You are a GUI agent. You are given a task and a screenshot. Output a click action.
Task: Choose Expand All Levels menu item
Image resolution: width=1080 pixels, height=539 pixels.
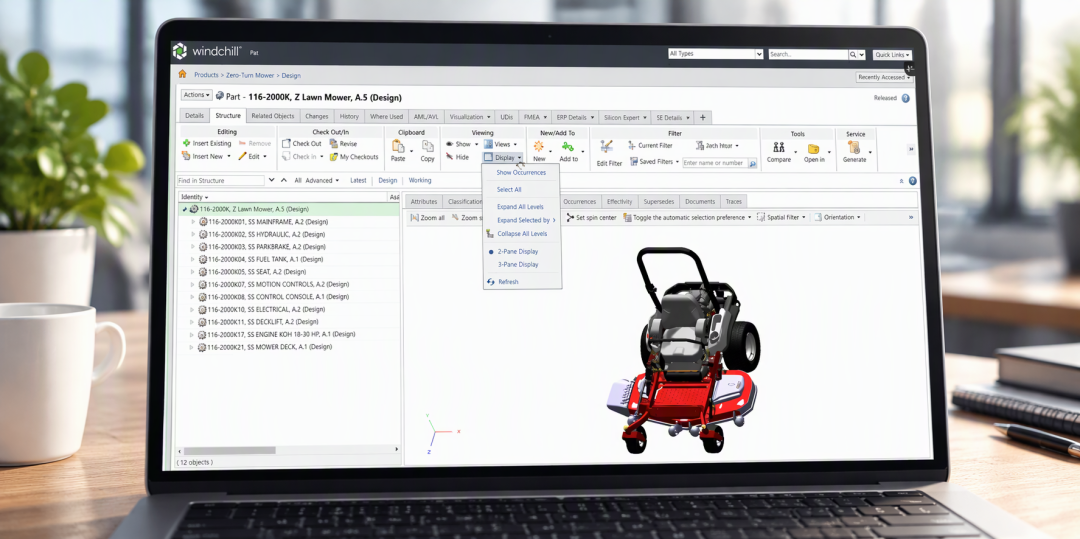coord(520,207)
